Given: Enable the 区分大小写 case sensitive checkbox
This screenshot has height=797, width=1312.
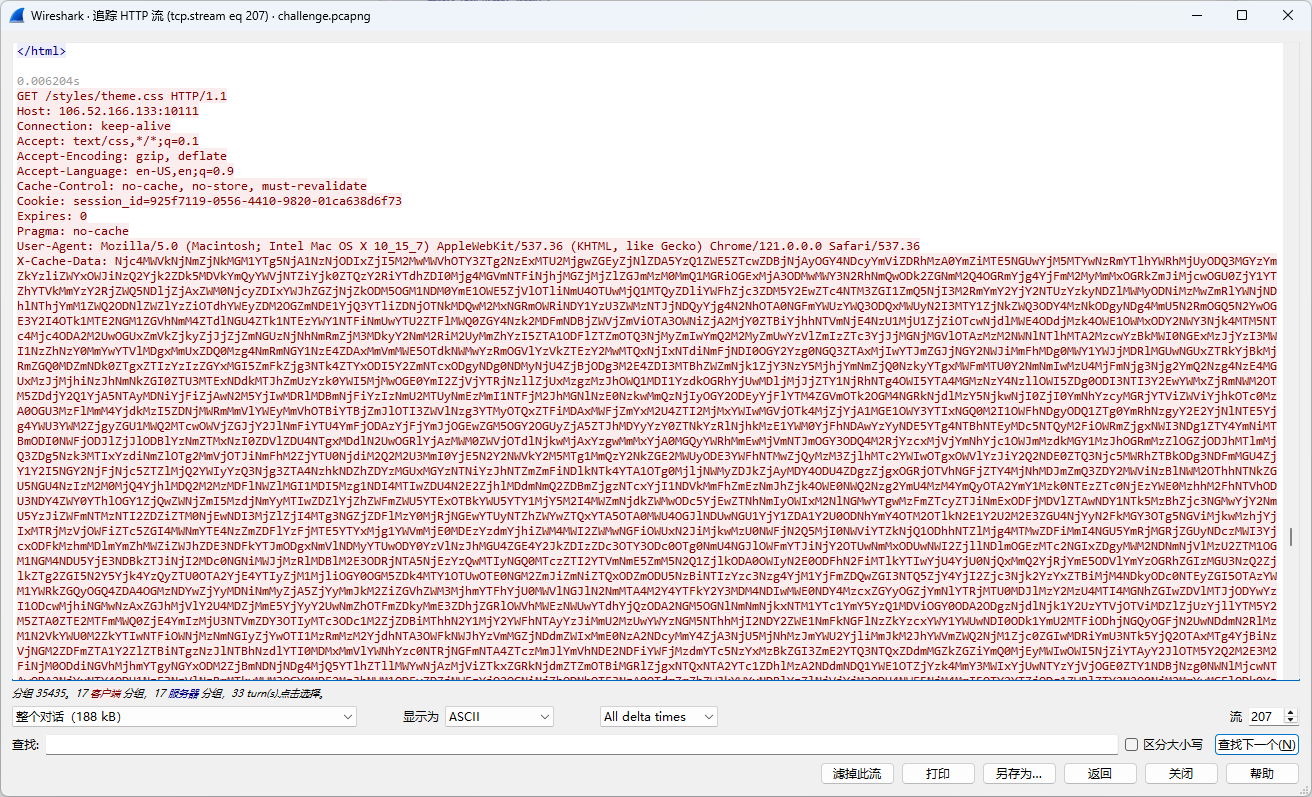Looking at the screenshot, I should pos(1131,744).
